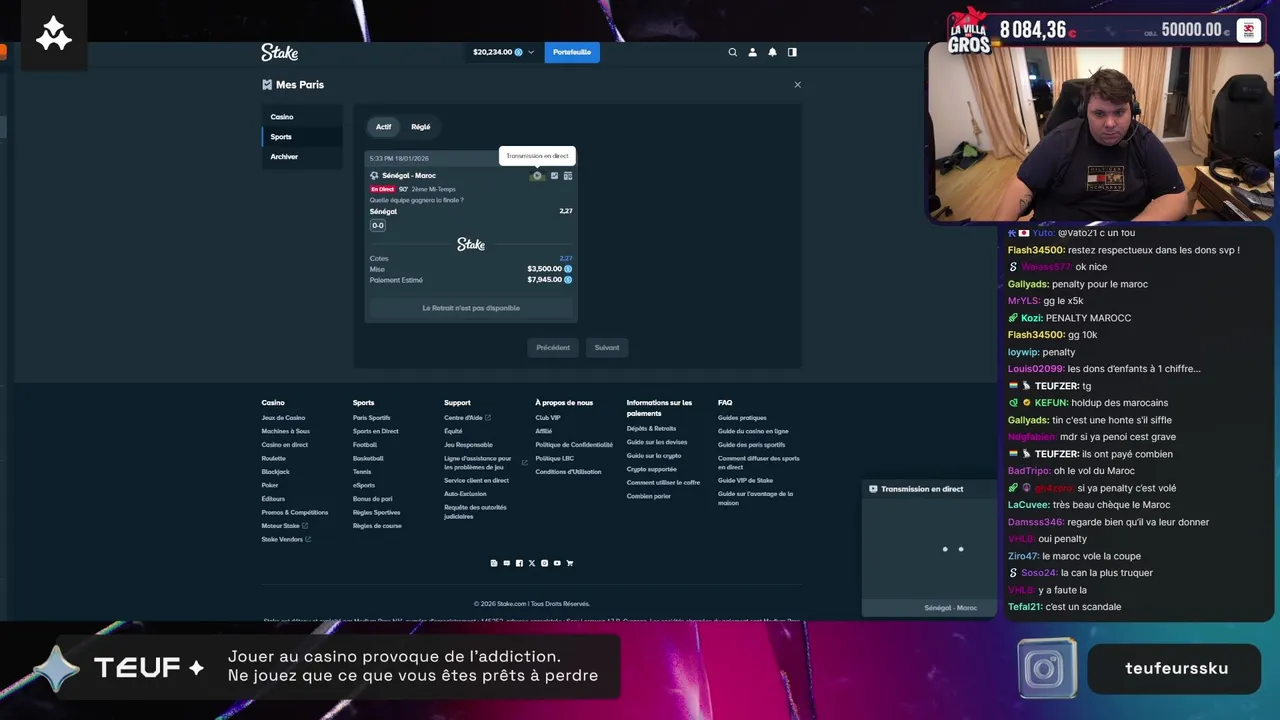
Task: Select the Sports category in Mes Paris
Action: (302, 137)
